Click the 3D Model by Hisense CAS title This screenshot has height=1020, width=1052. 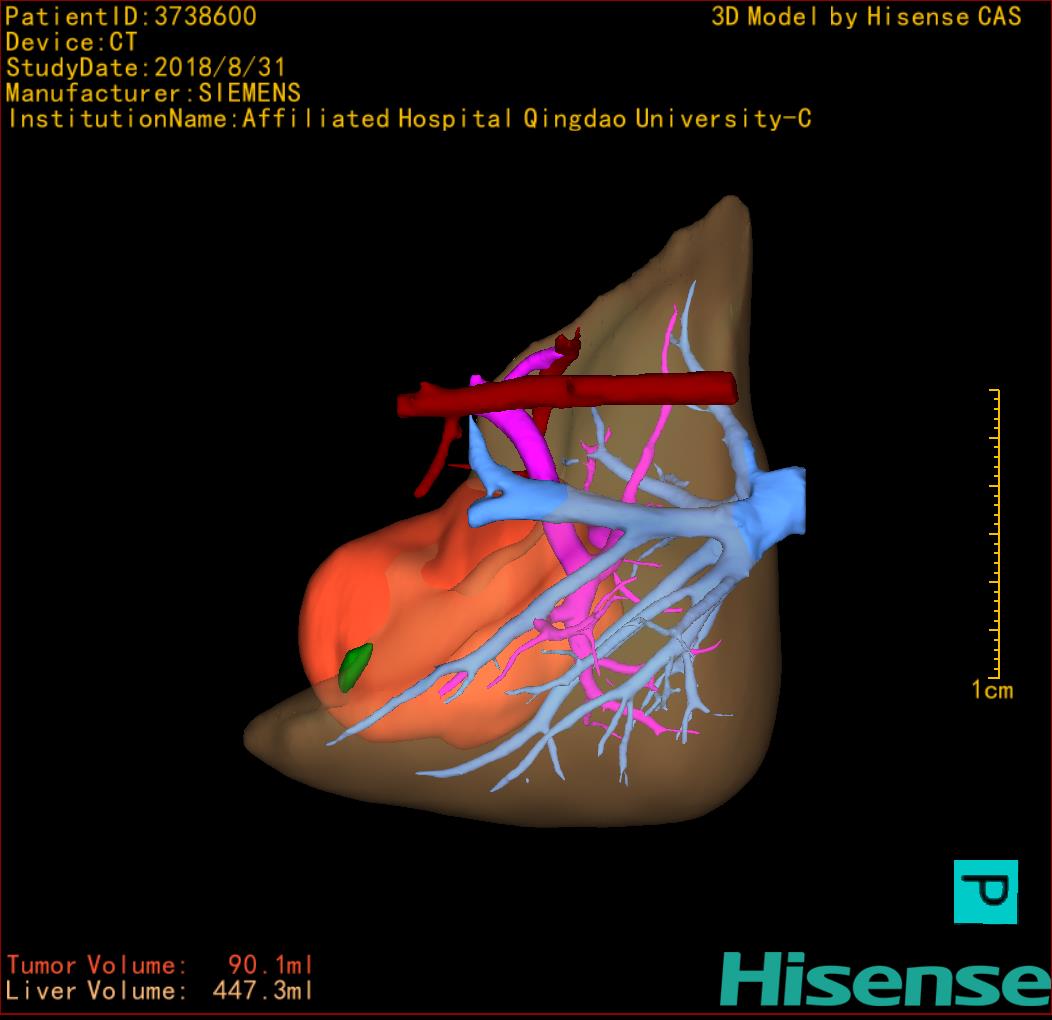click(866, 16)
